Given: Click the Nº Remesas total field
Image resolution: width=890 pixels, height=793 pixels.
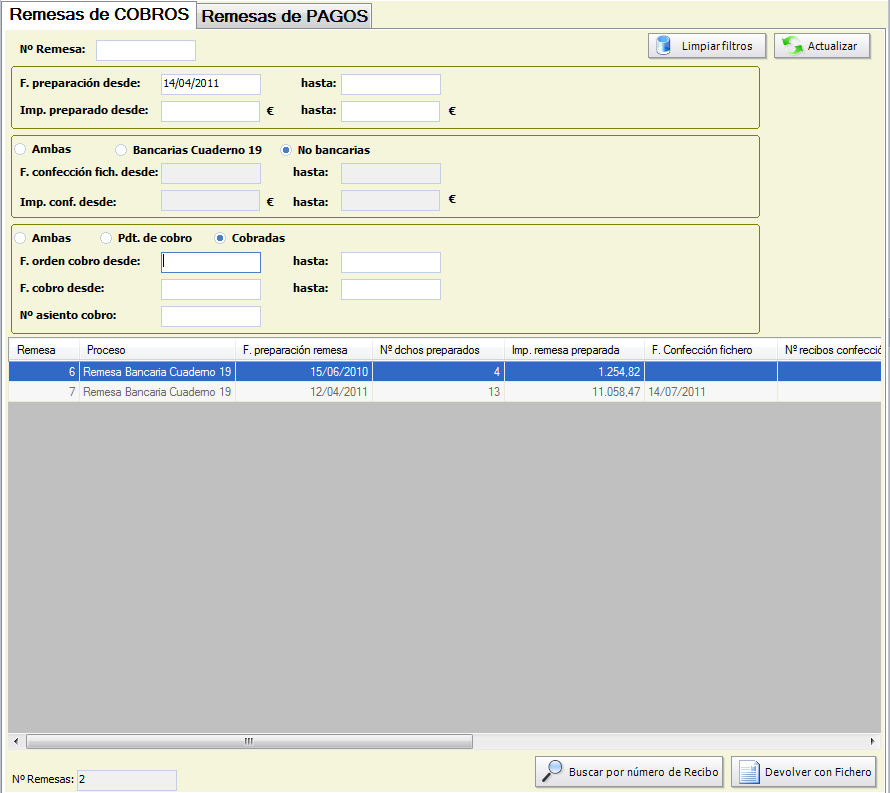Looking at the screenshot, I should coord(127,779).
